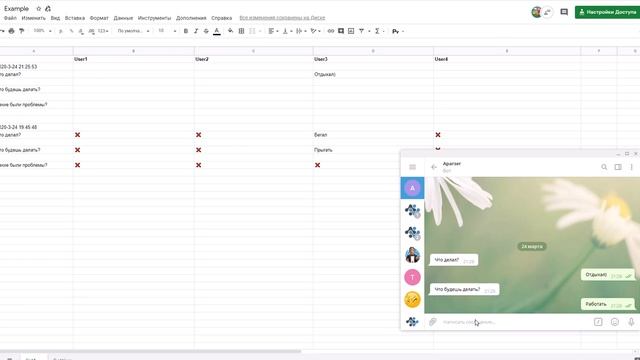Viewport: 640px width, 360px height.
Task: Go back using Telegram's back arrow
Action: coord(434,167)
